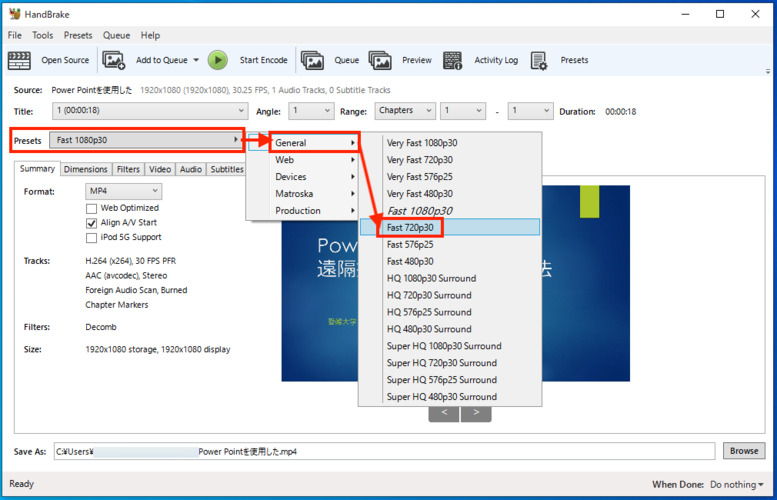Open the When Done dropdown
This screenshot has height=500, width=777.
click(736, 484)
